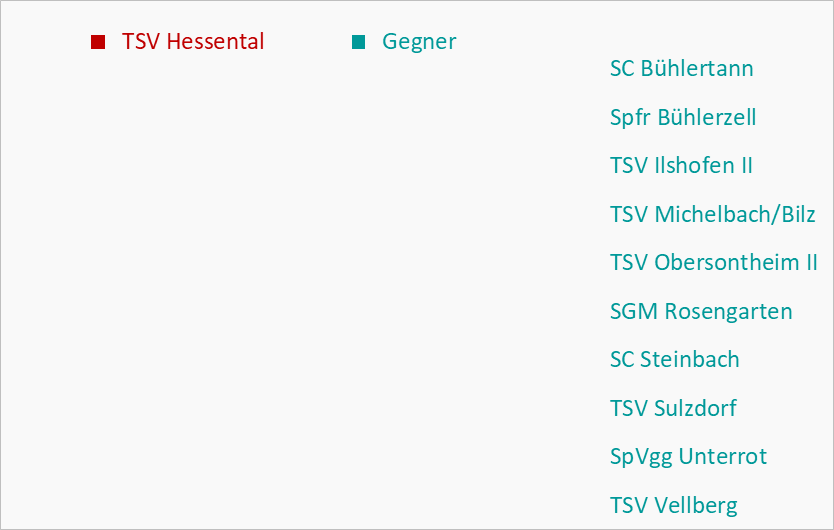Select the TSV Ilshofen II label
This screenshot has height=530, width=834.
[681, 165]
